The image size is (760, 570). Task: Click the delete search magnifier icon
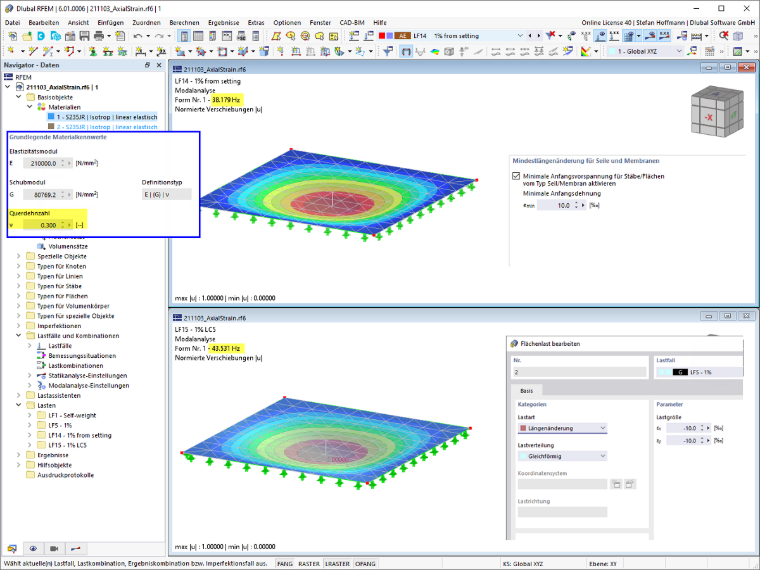724,36
